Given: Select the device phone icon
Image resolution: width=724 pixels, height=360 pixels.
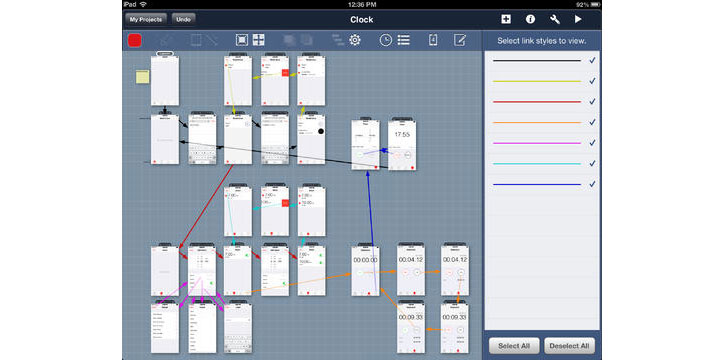Looking at the screenshot, I should (433, 40).
